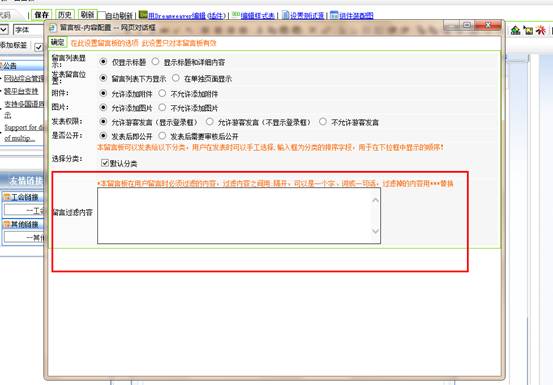Expand the 其他链接 dropdown list
The width and height of the screenshot is (553, 385).
[x=24, y=238]
